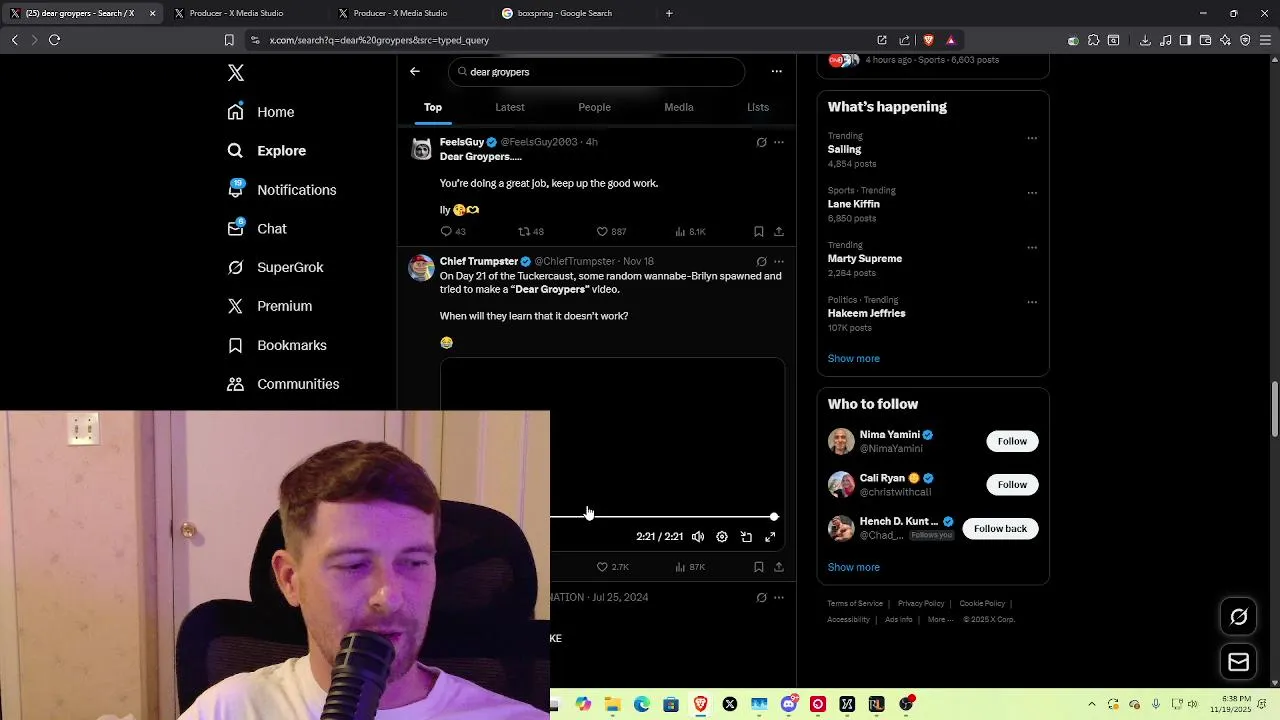This screenshot has height=720, width=1280.
Task: Open Chat in sidebar
Action: click(x=257, y=229)
